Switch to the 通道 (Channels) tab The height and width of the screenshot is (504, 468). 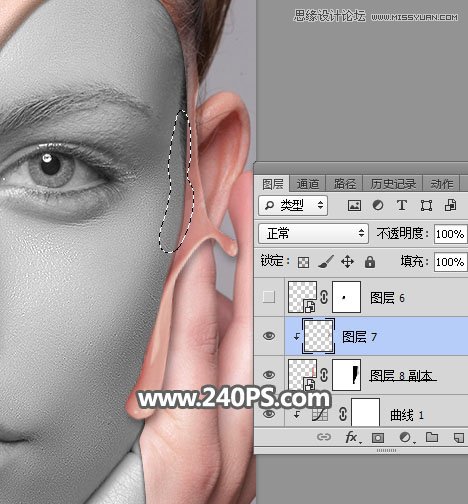(307, 184)
